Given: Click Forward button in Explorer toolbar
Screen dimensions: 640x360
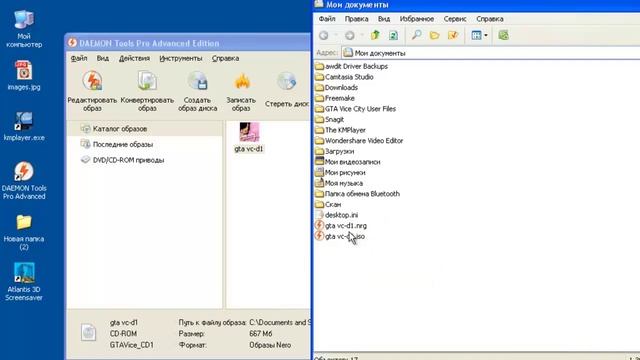Looking at the screenshot, I should [349, 36].
